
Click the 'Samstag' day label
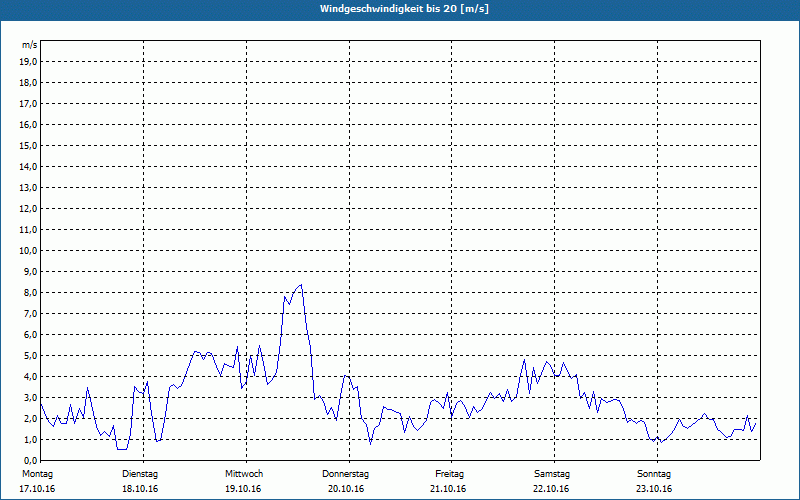tap(552, 474)
